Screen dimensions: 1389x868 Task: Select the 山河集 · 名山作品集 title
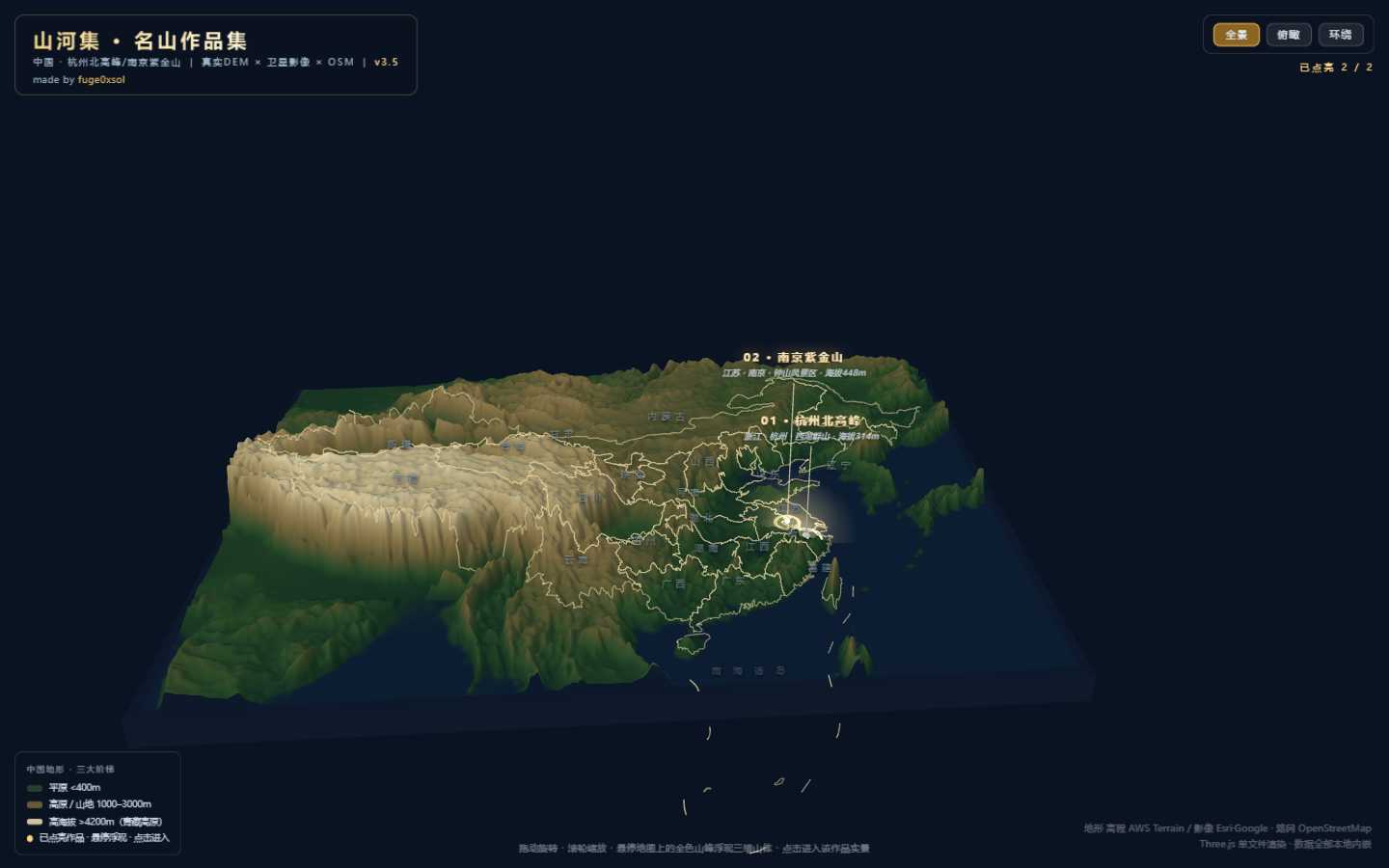point(140,41)
